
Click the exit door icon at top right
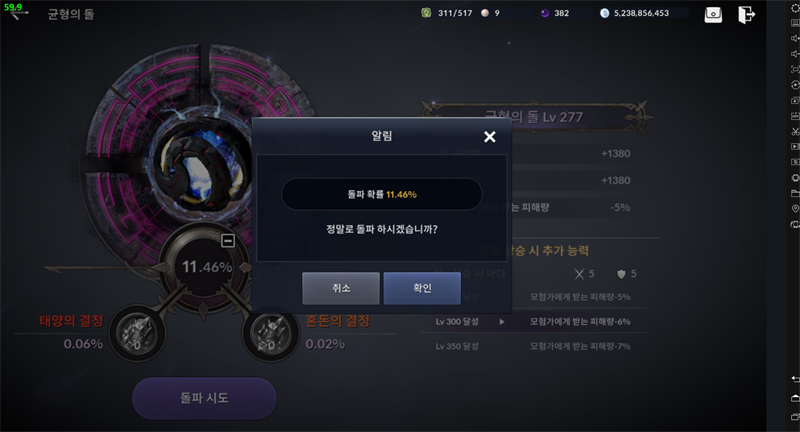coord(746,14)
